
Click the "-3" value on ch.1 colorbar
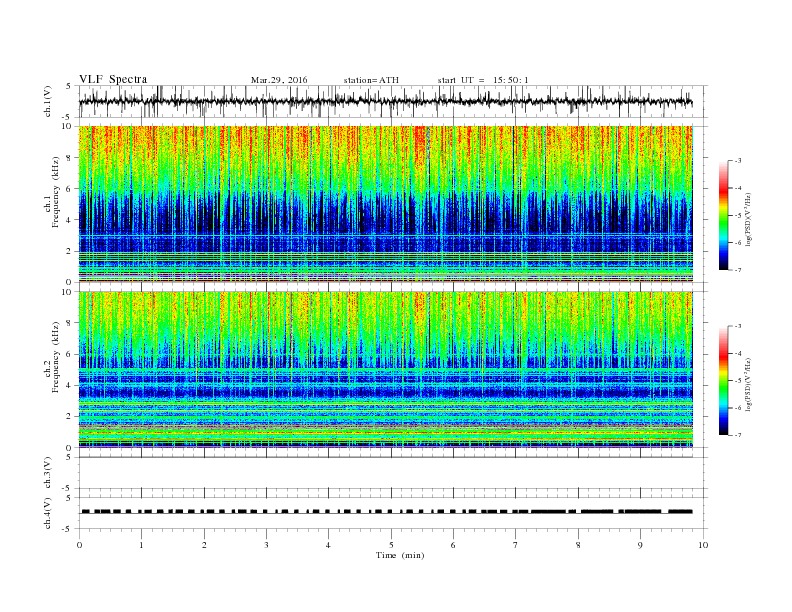738,161
